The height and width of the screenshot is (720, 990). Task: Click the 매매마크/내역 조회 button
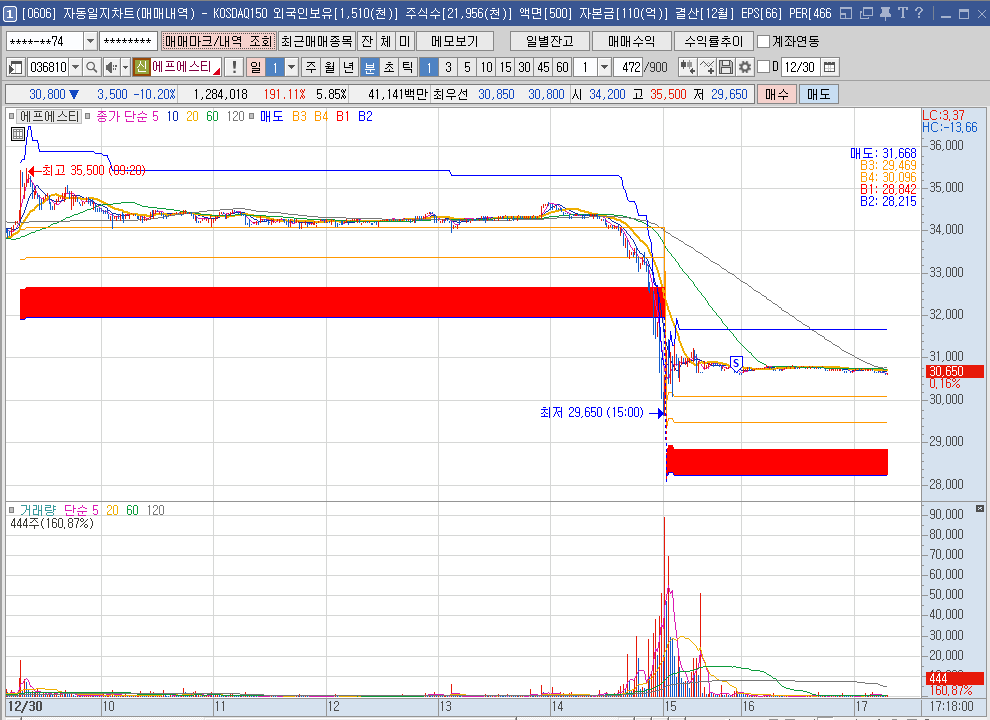218,41
